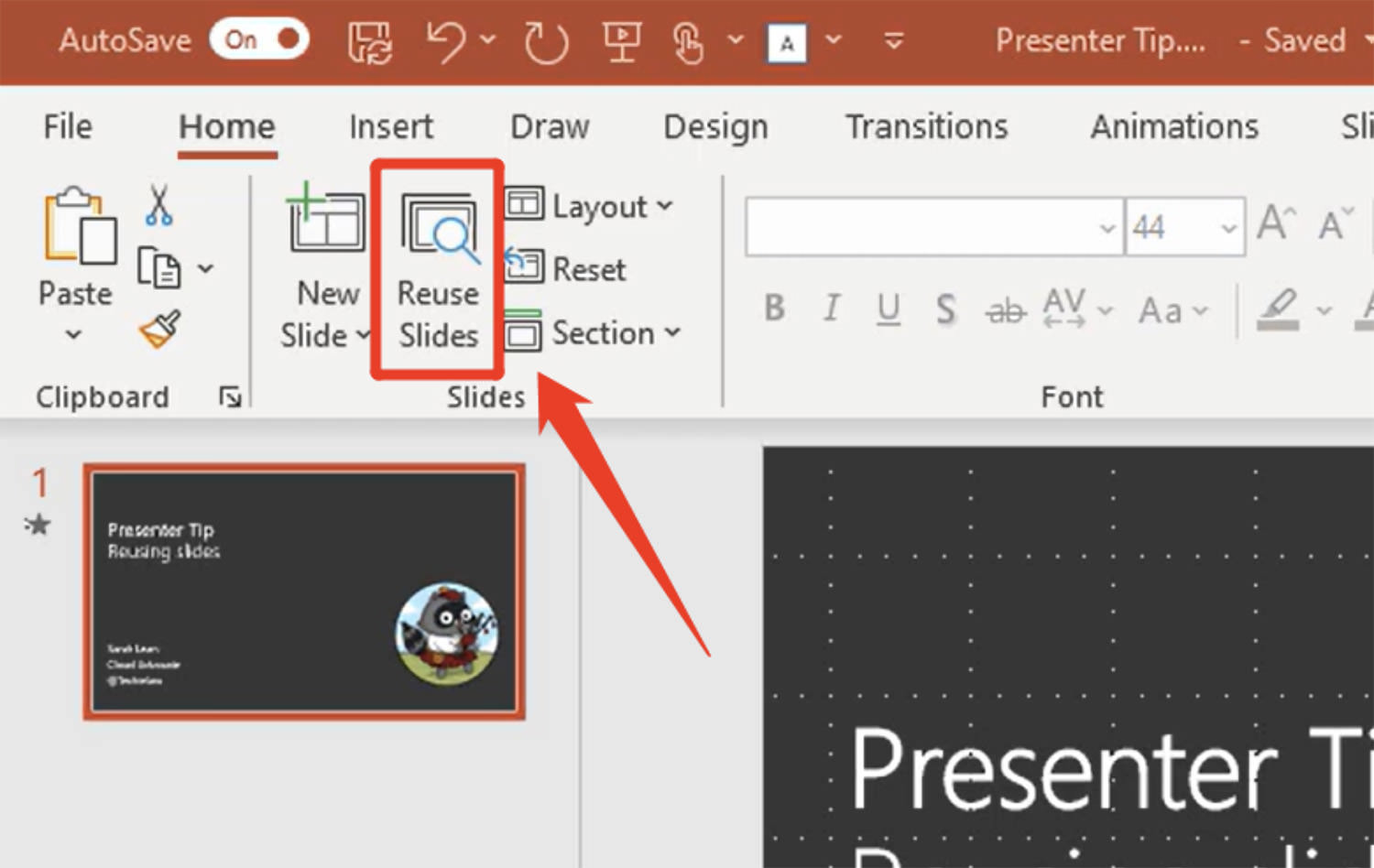Click the Reuse Slides button
This screenshot has height=868, width=1374.
tap(438, 269)
